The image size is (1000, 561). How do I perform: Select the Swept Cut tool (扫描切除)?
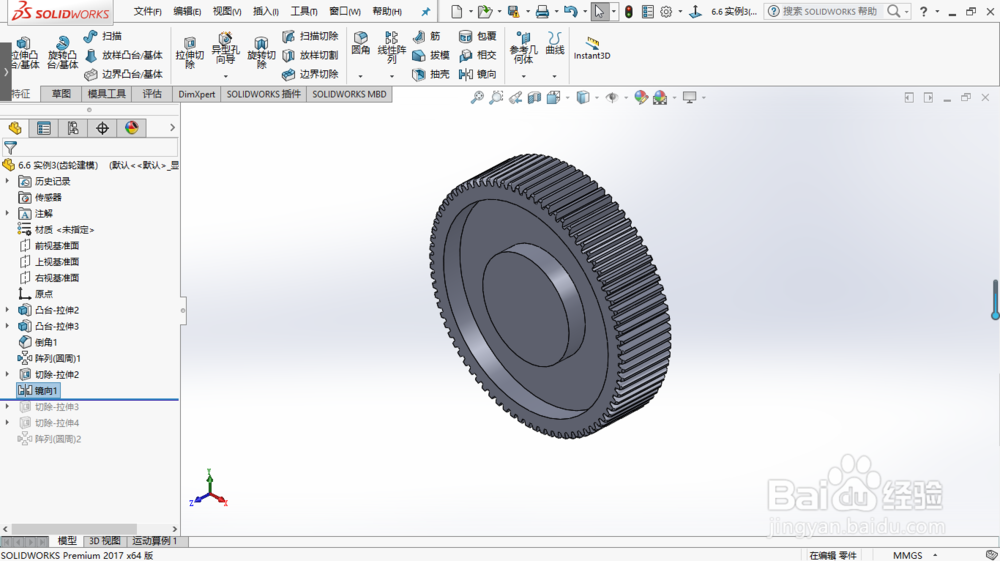pos(310,36)
